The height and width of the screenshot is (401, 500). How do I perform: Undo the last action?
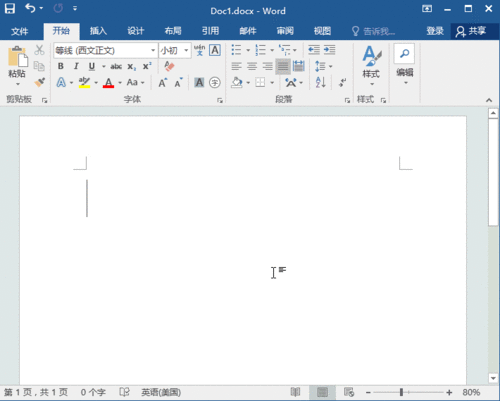click(30, 8)
